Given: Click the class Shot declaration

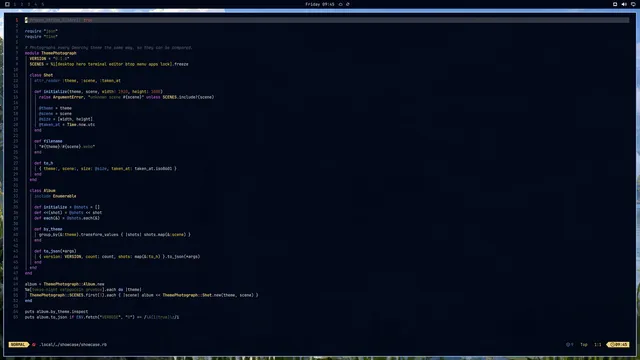Looking at the screenshot, I should (x=41, y=75).
